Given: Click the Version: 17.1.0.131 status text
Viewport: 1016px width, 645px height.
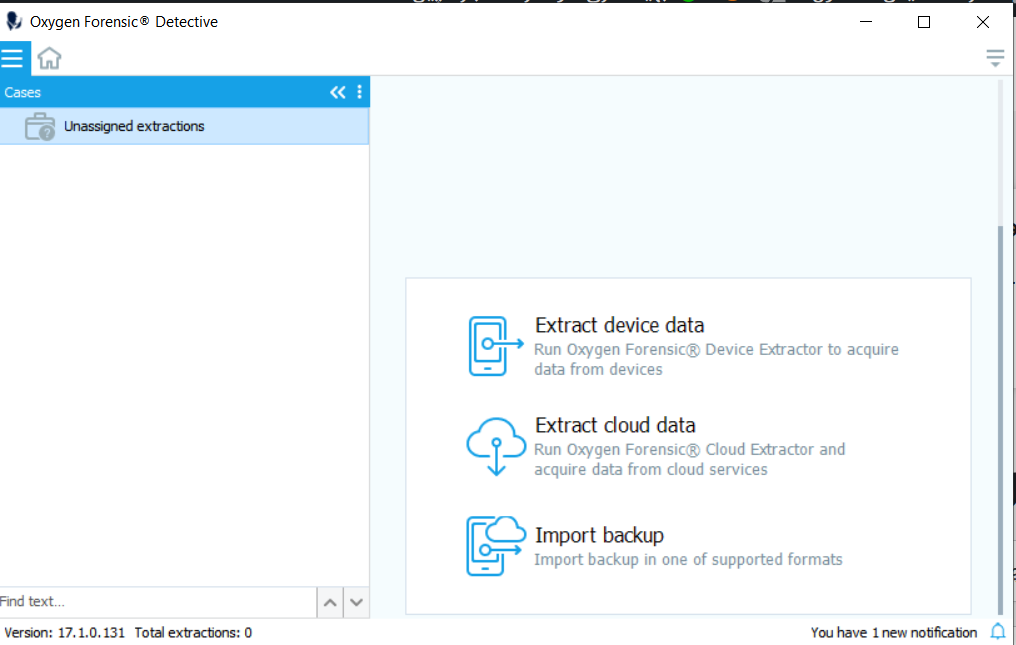Looking at the screenshot, I should point(64,633).
